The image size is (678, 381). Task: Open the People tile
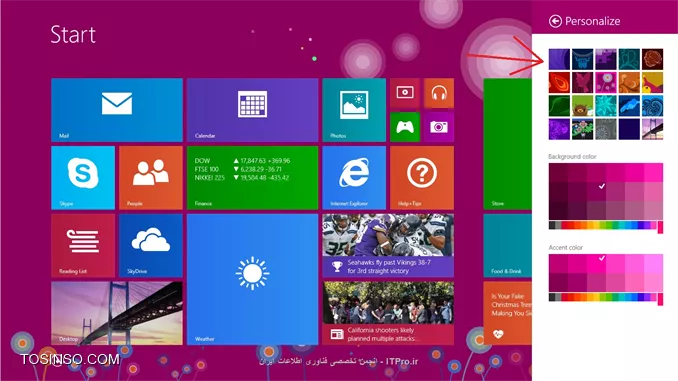click(150, 178)
